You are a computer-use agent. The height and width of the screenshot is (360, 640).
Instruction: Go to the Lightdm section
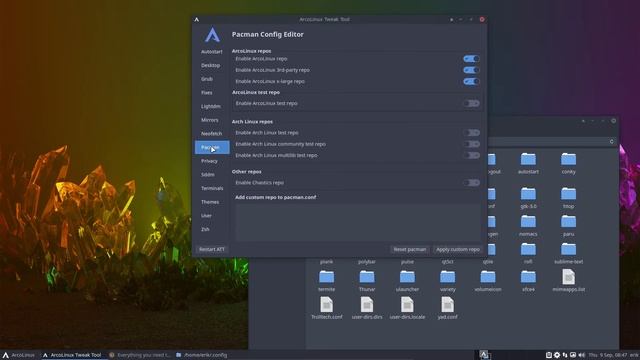click(x=212, y=107)
